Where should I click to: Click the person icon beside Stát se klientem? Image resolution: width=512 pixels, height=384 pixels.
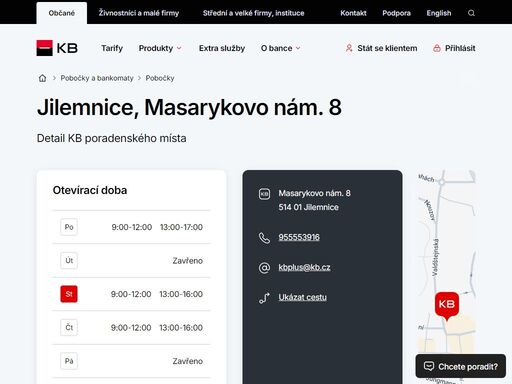point(349,48)
